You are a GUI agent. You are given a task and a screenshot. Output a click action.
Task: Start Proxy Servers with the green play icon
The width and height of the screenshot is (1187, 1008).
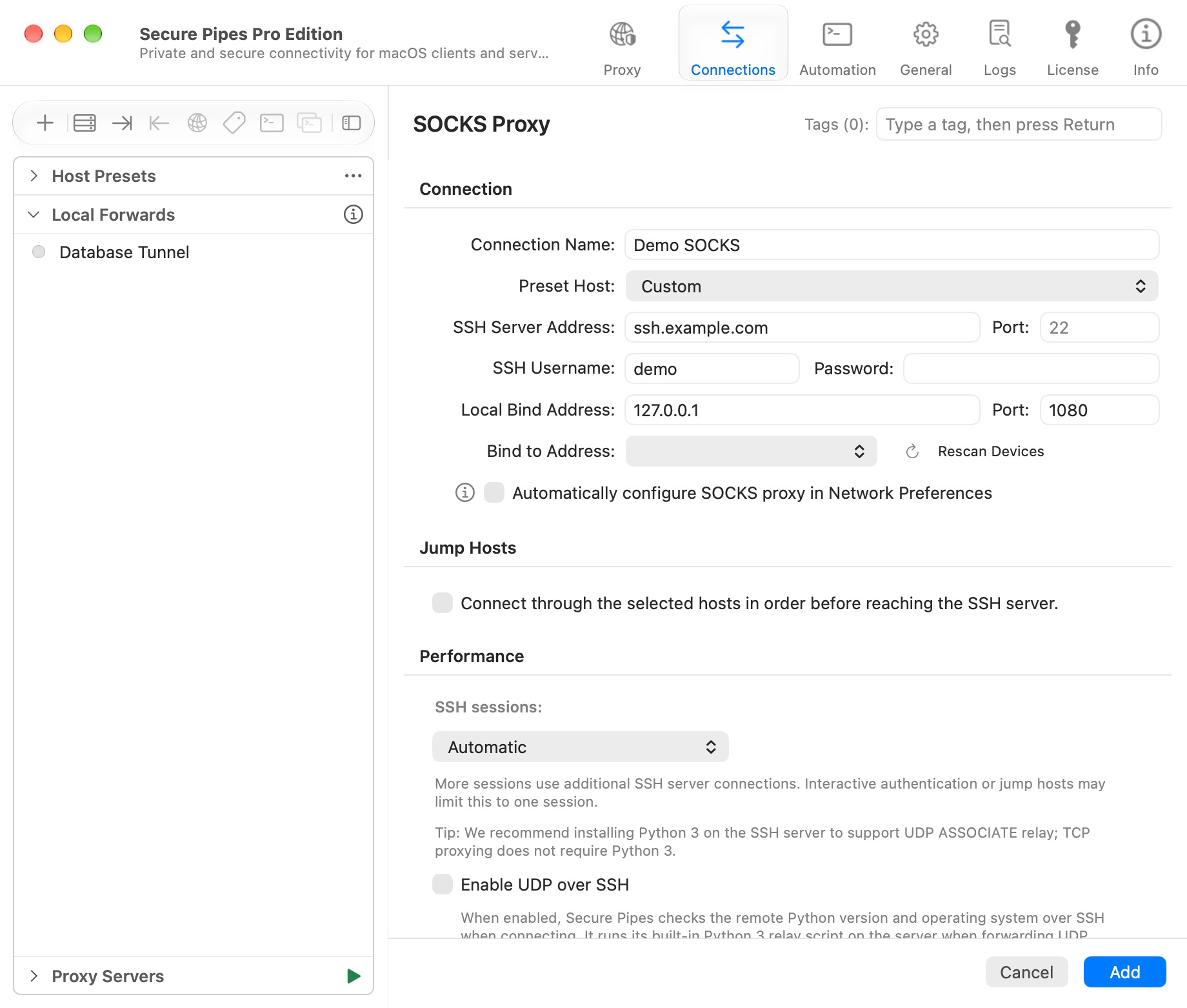point(354,976)
